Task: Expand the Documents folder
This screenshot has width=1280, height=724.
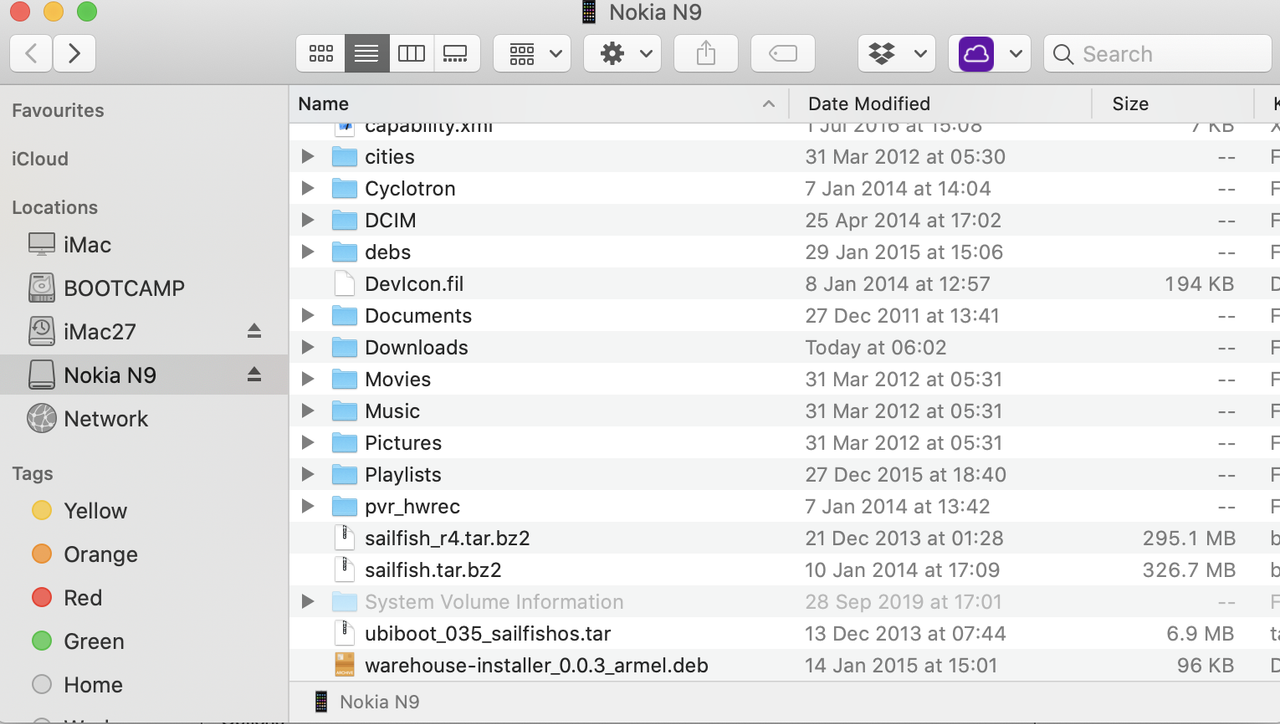Action: pos(308,316)
